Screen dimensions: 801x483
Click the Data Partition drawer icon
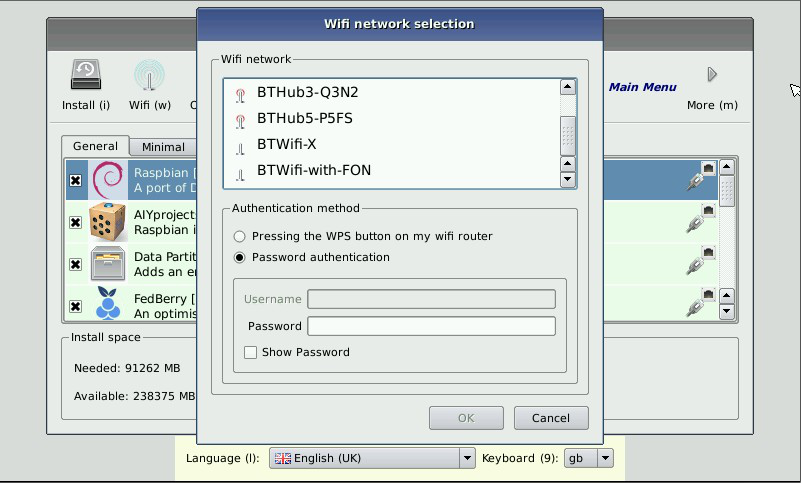coord(108,264)
